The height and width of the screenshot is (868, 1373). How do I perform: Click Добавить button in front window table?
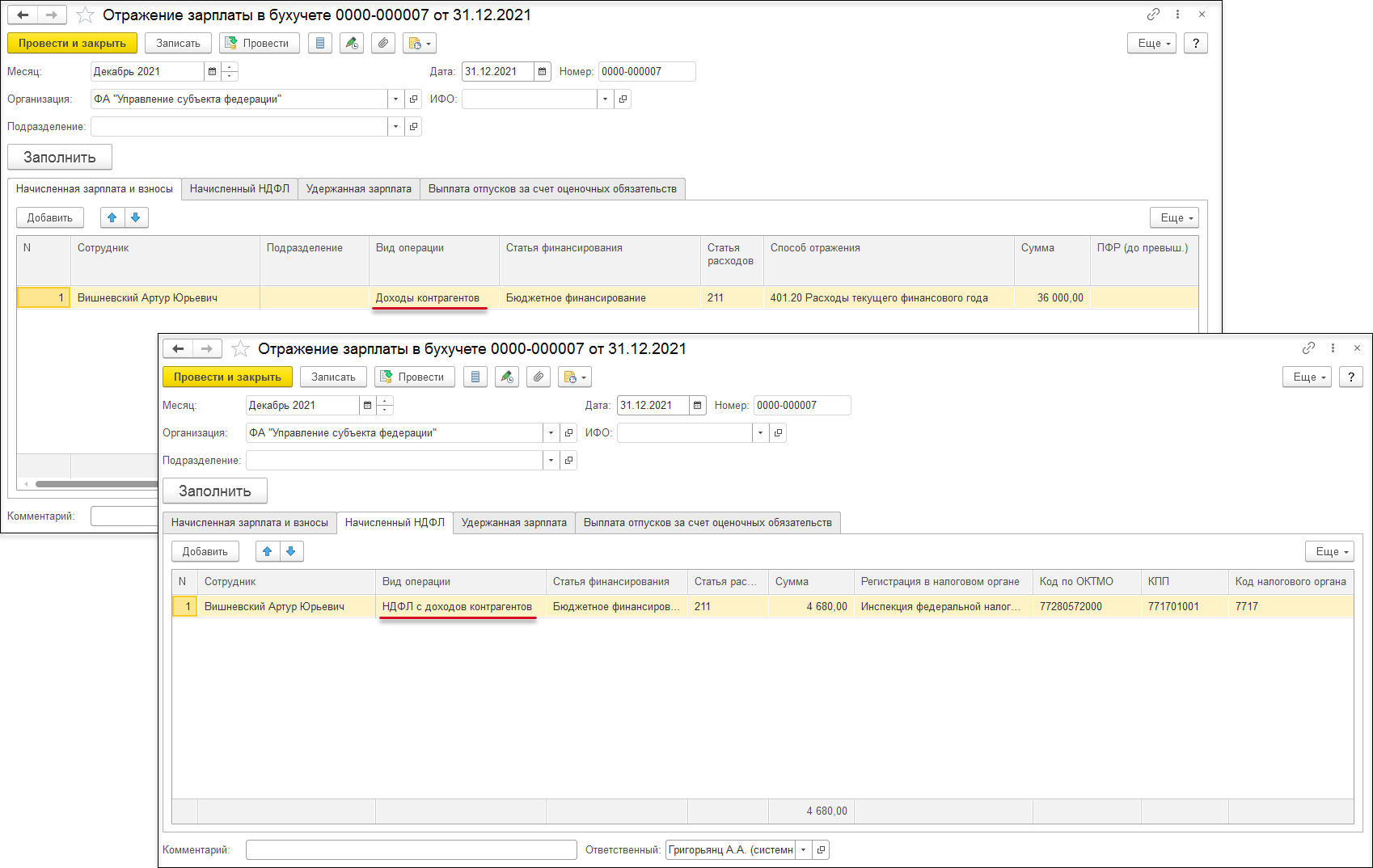205,551
